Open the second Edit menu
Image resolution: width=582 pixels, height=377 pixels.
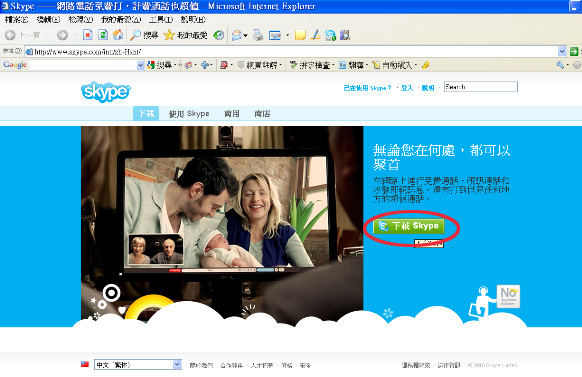[48, 19]
